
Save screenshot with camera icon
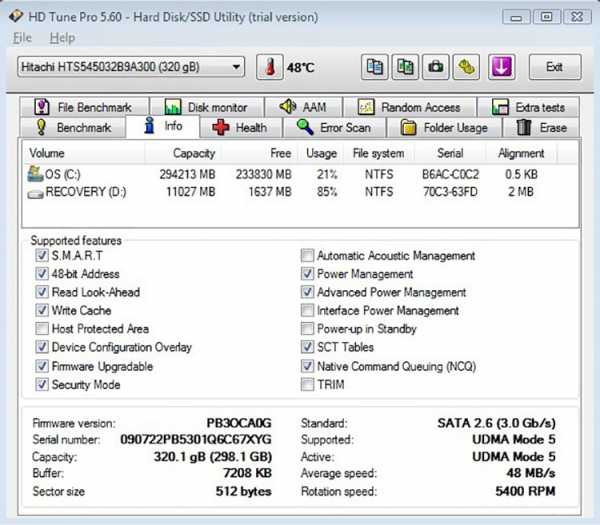point(435,67)
